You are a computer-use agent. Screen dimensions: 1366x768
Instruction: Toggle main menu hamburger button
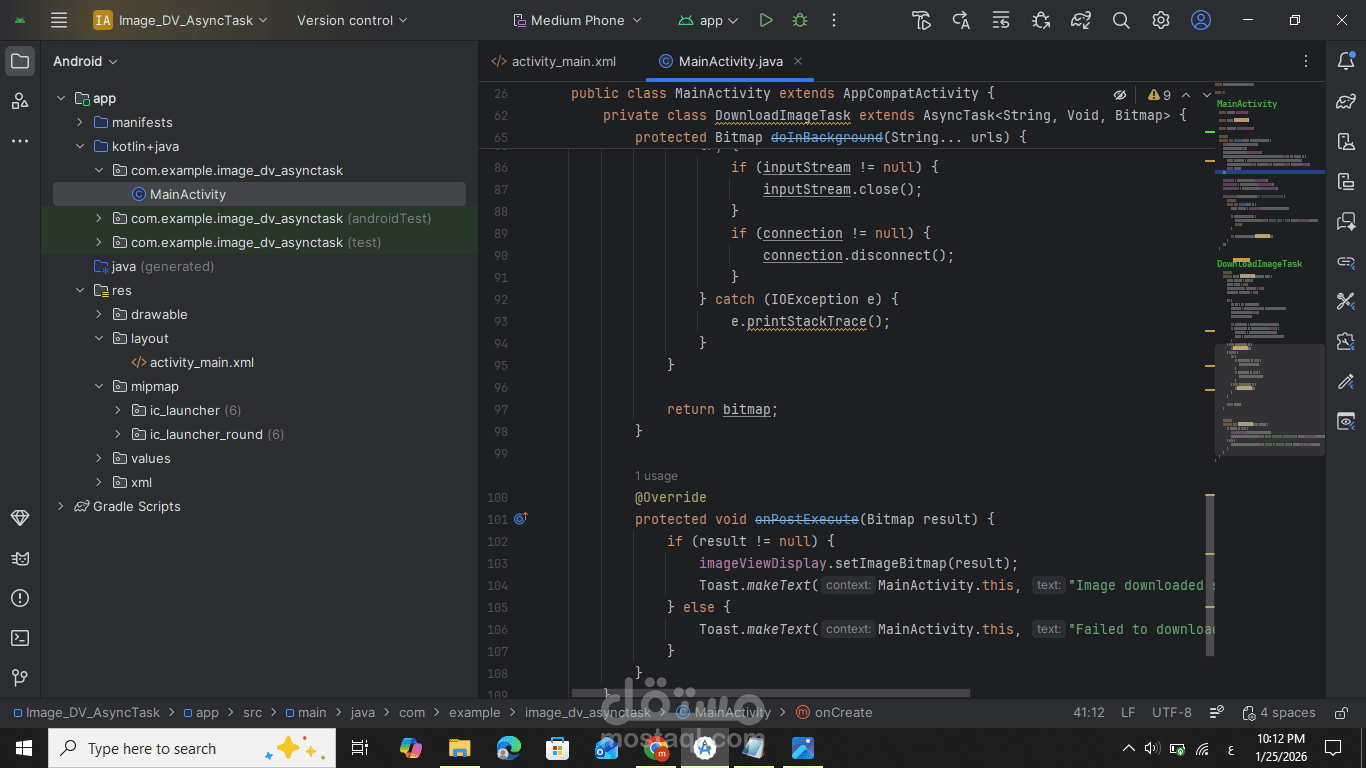(x=59, y=20)
